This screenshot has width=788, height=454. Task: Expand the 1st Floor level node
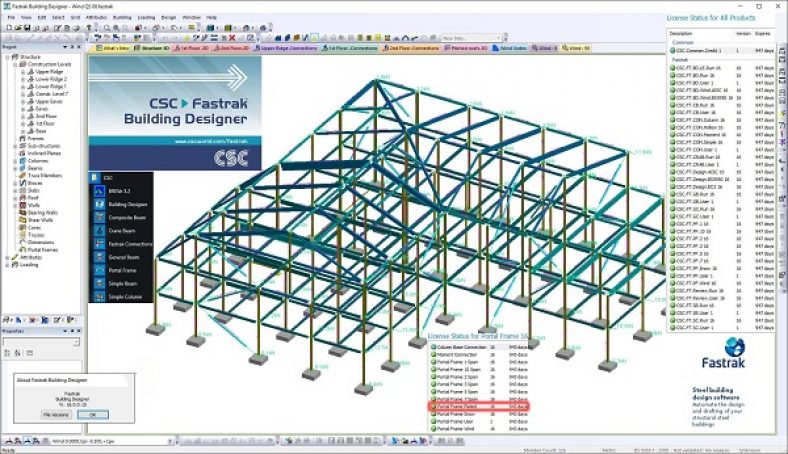(23, 124)
